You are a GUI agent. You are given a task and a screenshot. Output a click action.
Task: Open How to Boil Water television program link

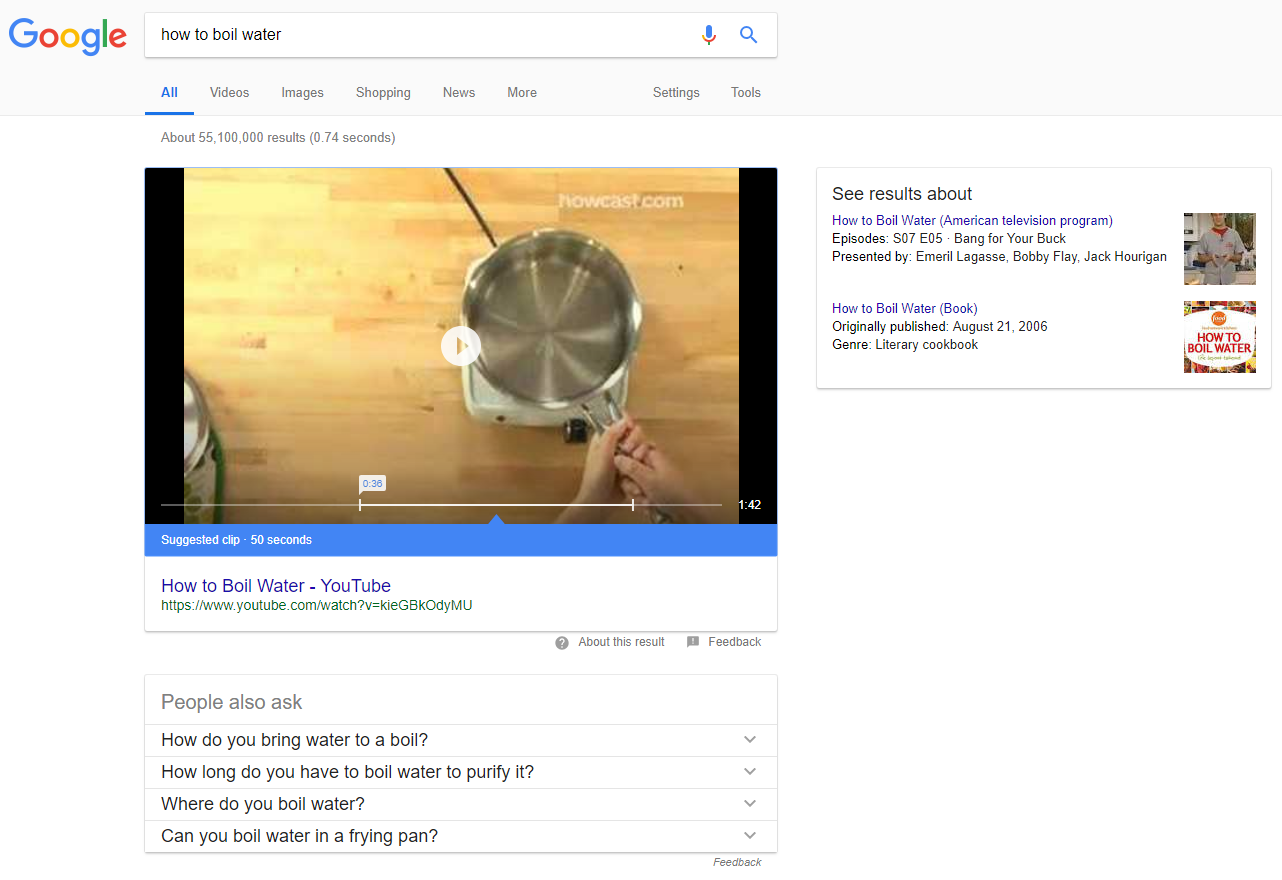pos(971,220)
